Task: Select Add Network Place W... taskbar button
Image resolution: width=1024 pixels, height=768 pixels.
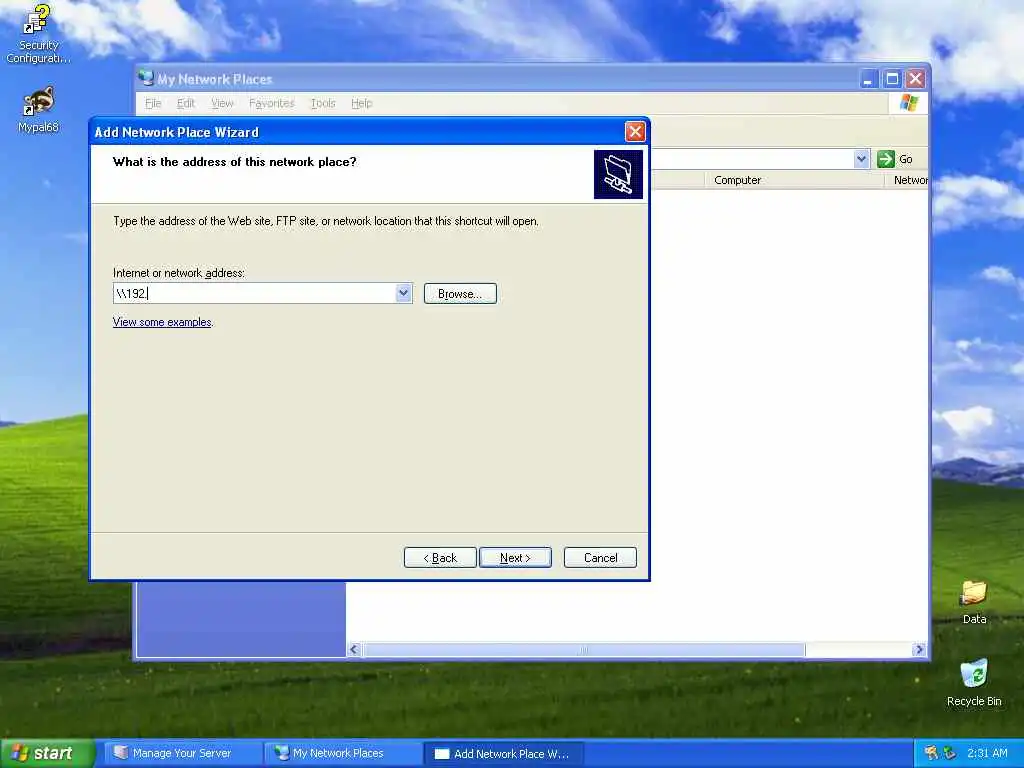Action: pos(503,754)
